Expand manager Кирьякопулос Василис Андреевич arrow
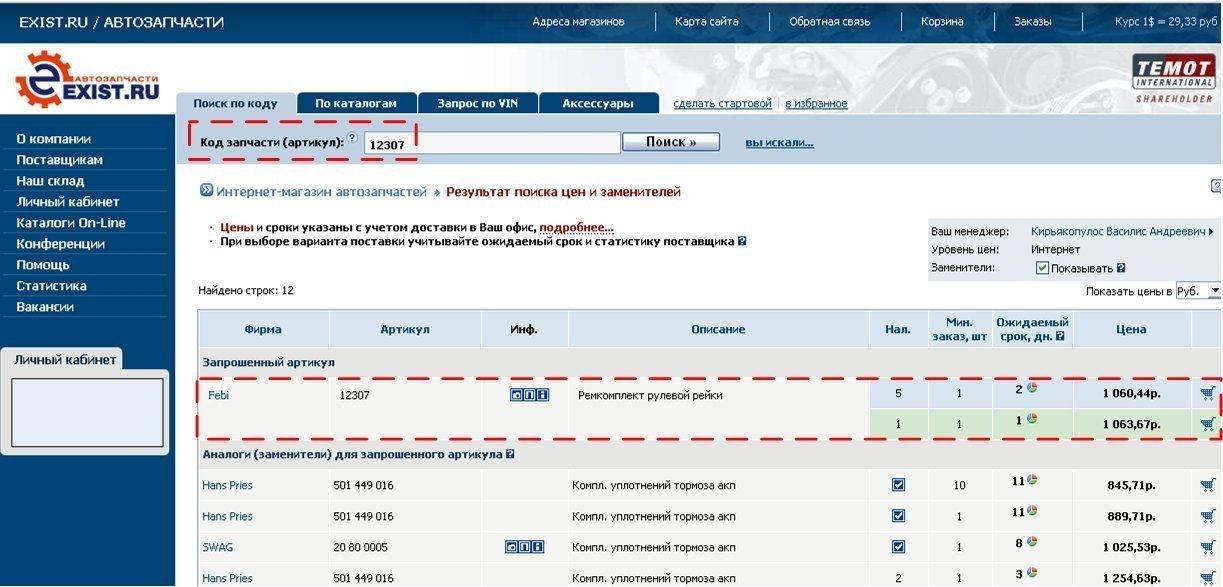 pyautogui.click(x=1211, y=232)
